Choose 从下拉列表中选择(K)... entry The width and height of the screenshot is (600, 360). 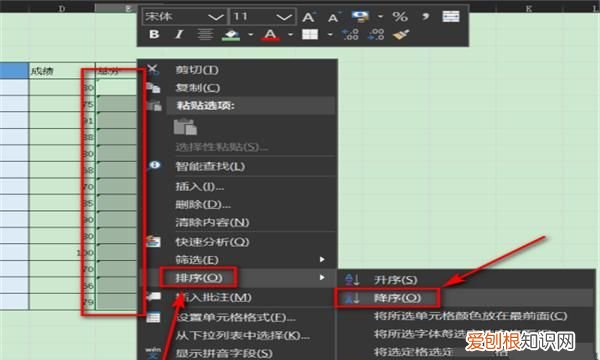[x=243, y=336]
